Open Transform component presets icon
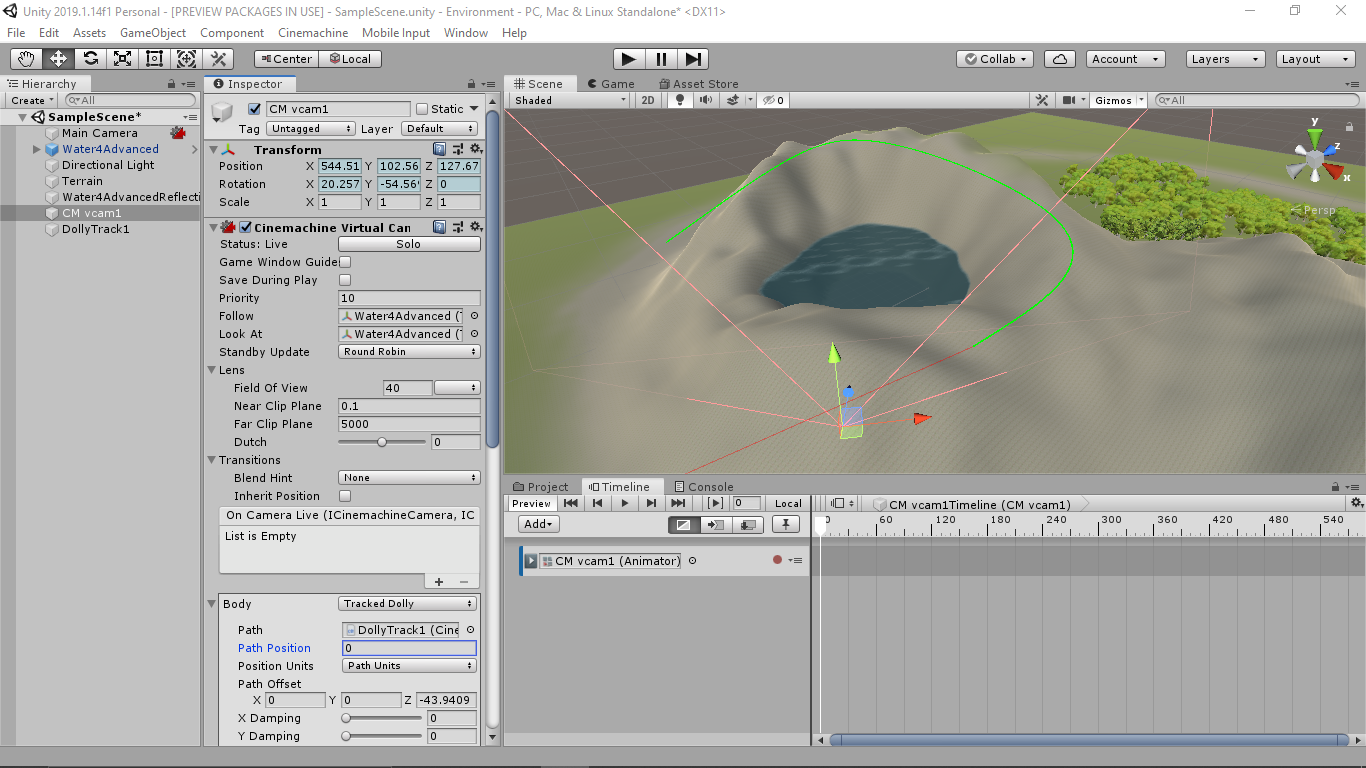This screenshot has height=768, width=1366. 457,149
